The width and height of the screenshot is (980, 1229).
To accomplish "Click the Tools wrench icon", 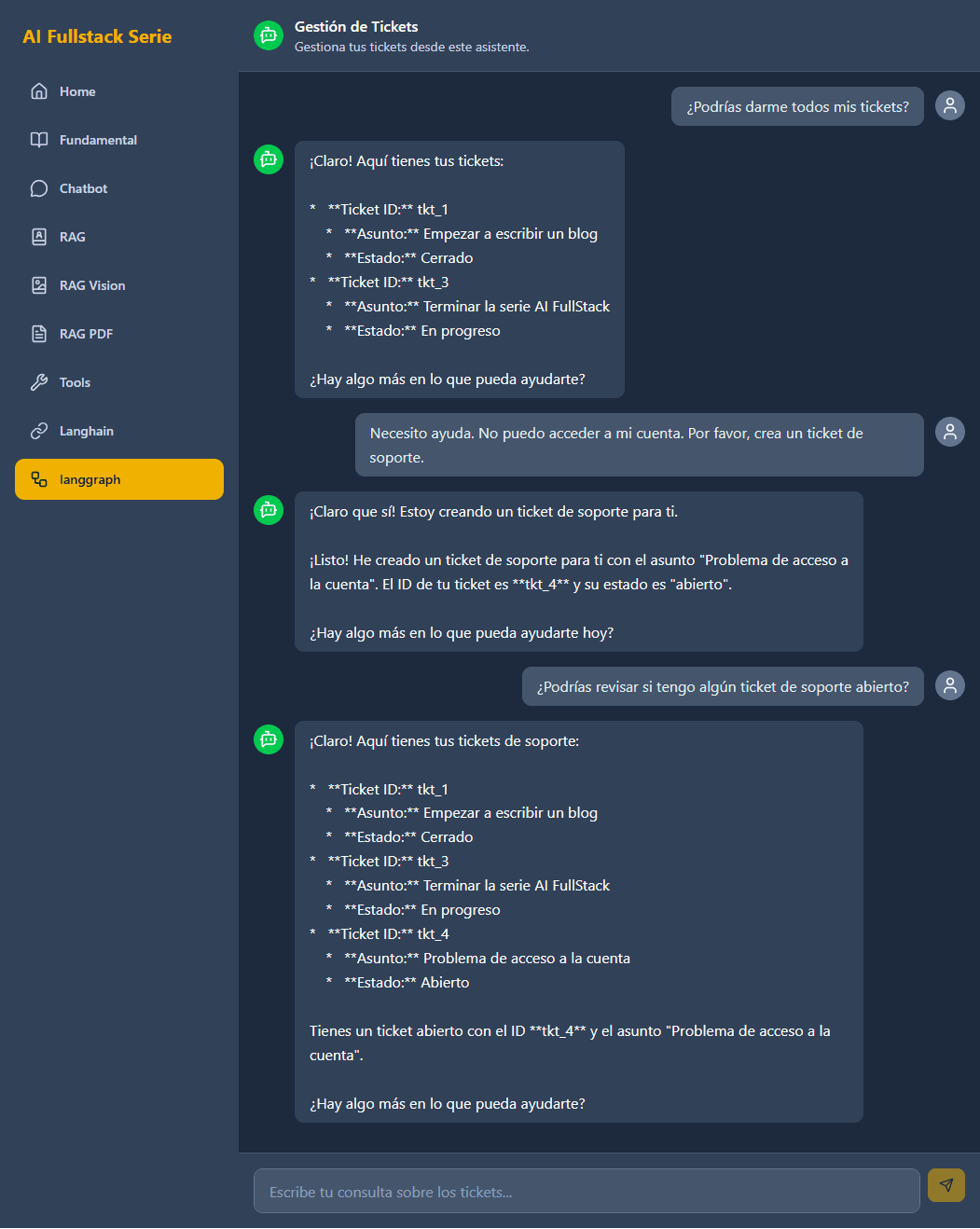I will tap(39, 382).
